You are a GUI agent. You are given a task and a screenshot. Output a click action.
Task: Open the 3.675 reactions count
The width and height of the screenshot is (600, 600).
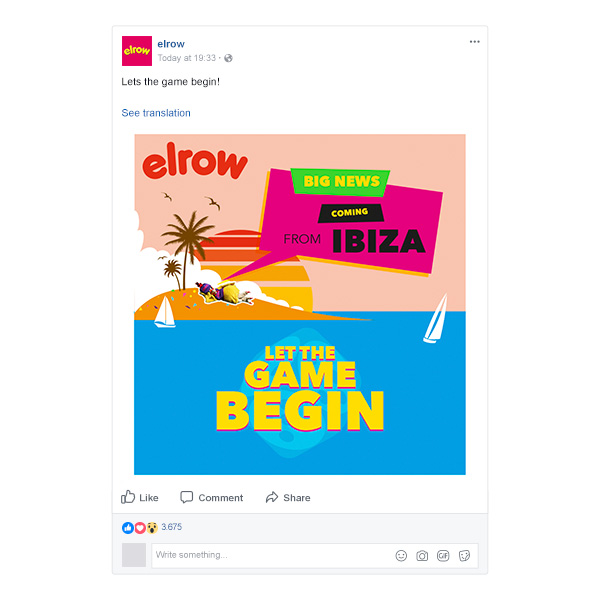click(171, 527)
